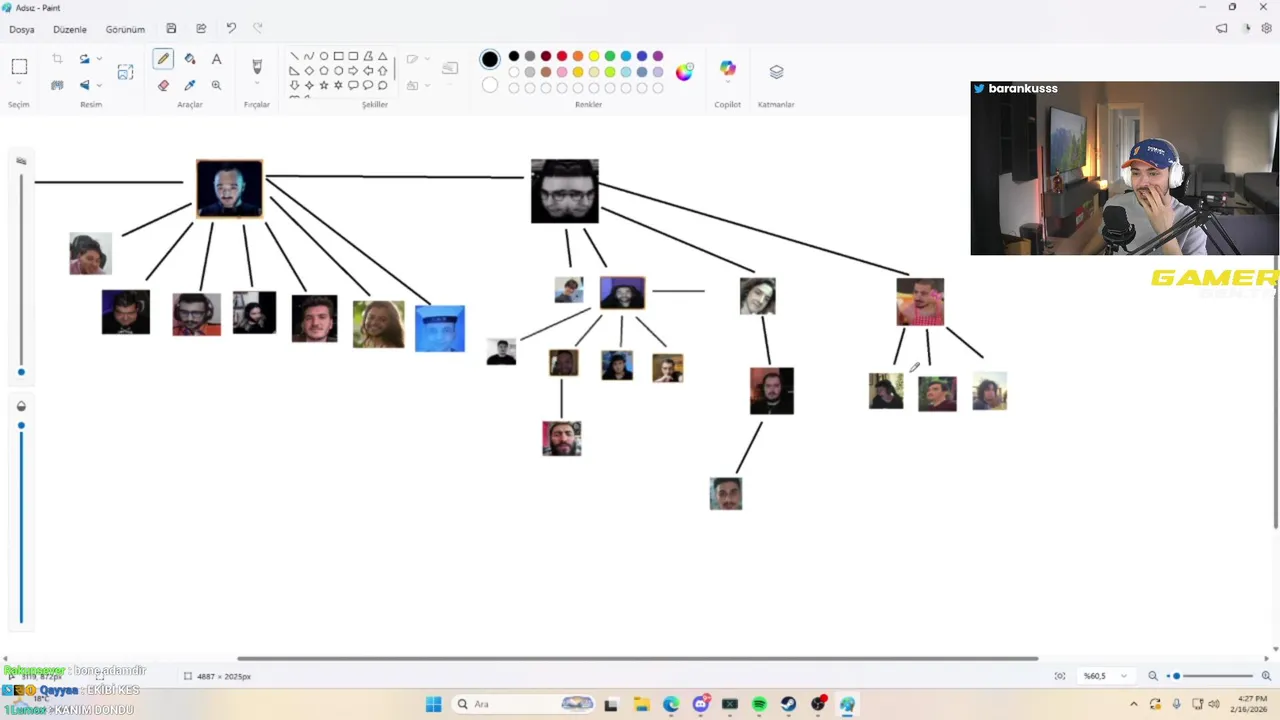Pick the Eraser tool
1280x720 pixels.
tap(163, 85)
